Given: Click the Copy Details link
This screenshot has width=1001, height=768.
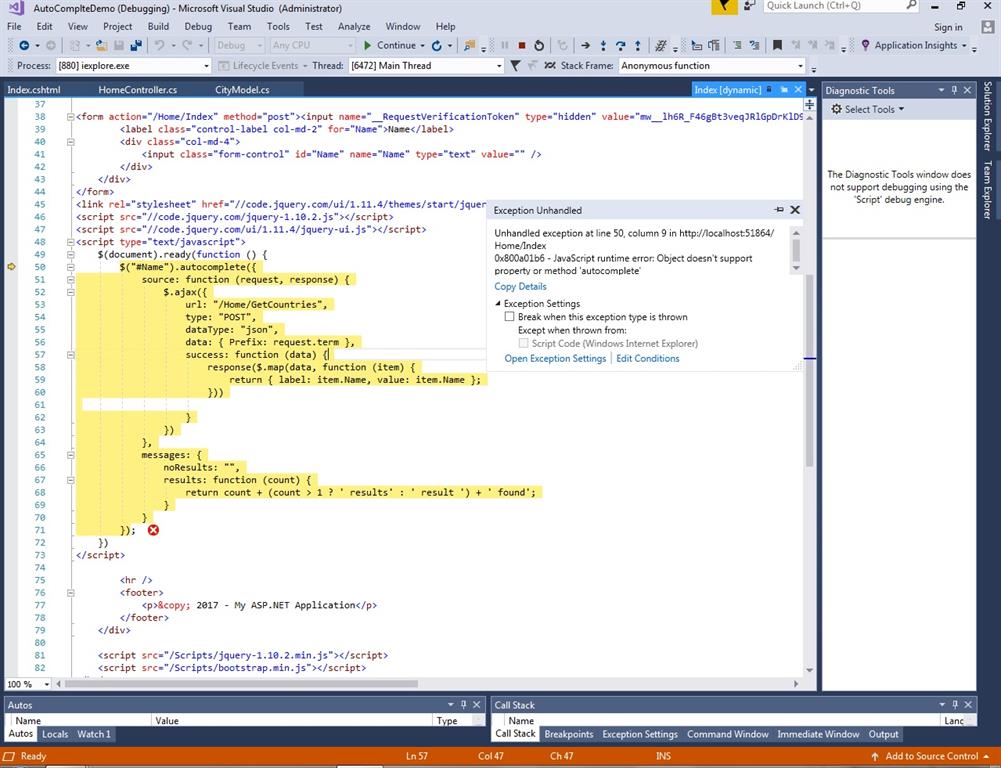Looking at the screenshot, I should [520, 286].
